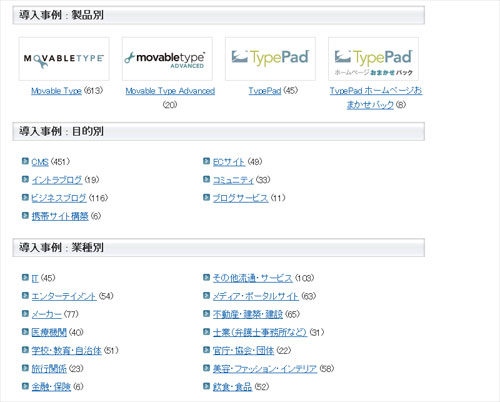Open the 金融・保険 link
The image size is (500, 402).
pos(51,387)
